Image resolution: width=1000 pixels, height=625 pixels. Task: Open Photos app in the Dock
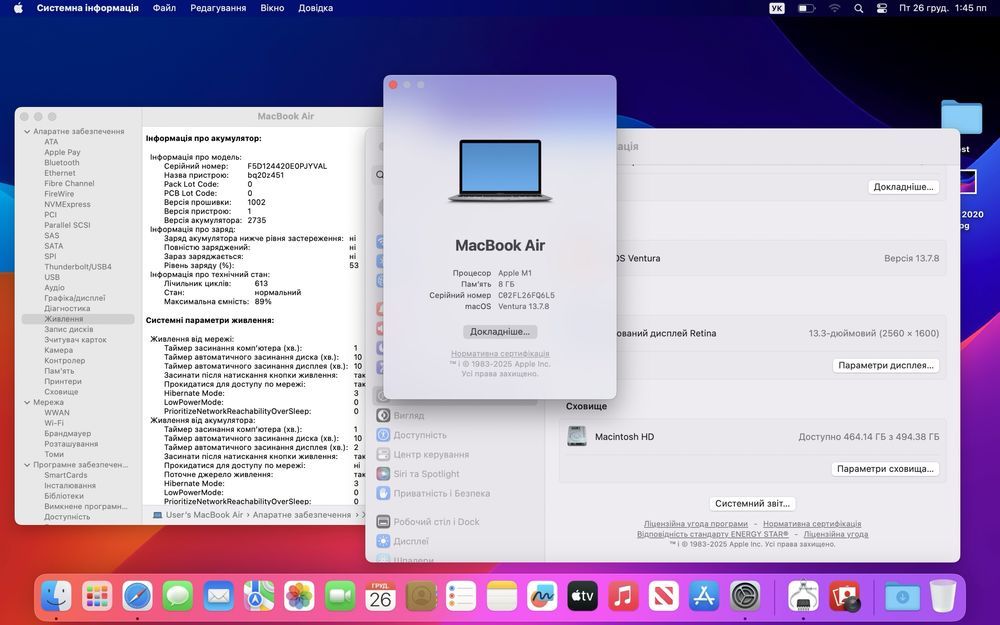coord(299,596)
